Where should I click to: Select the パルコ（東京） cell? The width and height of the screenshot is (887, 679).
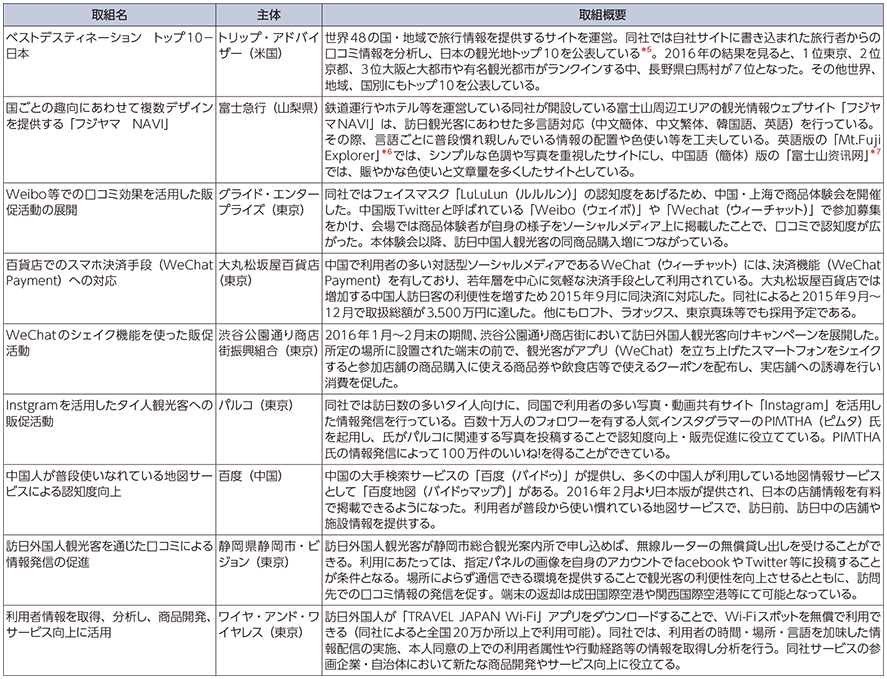pyautogui.click(x=269, y=429)
